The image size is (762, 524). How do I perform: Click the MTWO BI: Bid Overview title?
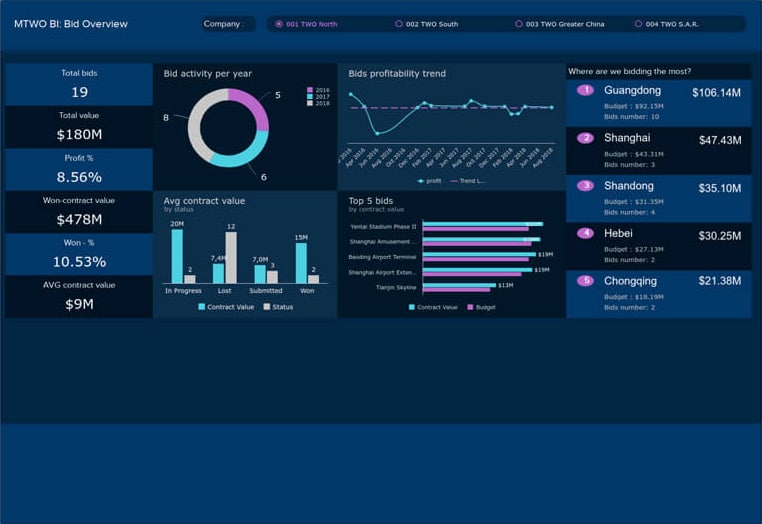coord(71,24)
